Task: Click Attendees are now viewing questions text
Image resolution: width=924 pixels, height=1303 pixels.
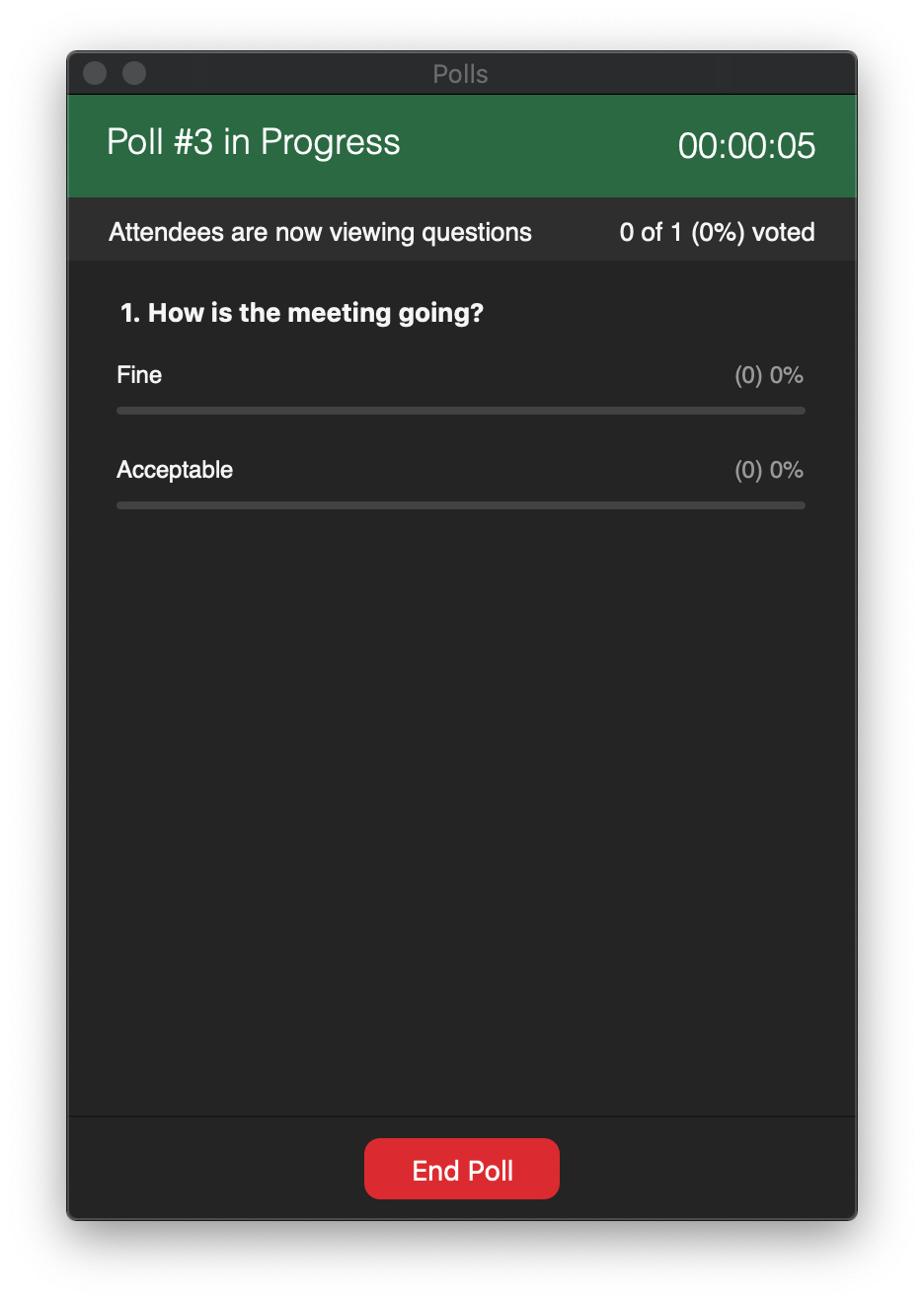Action: click(320, 232)
